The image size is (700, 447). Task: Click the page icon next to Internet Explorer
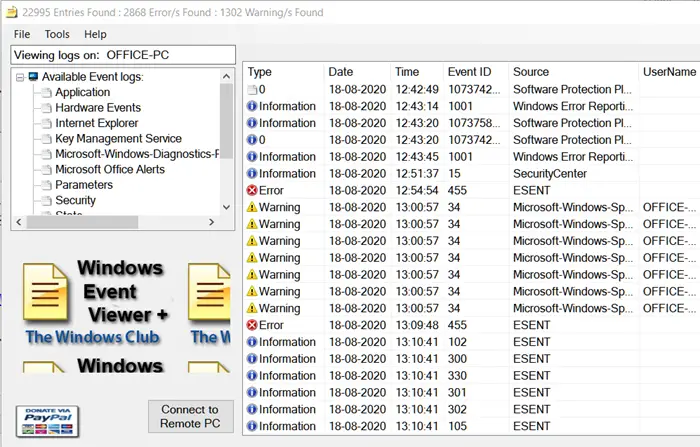point(46,124)
